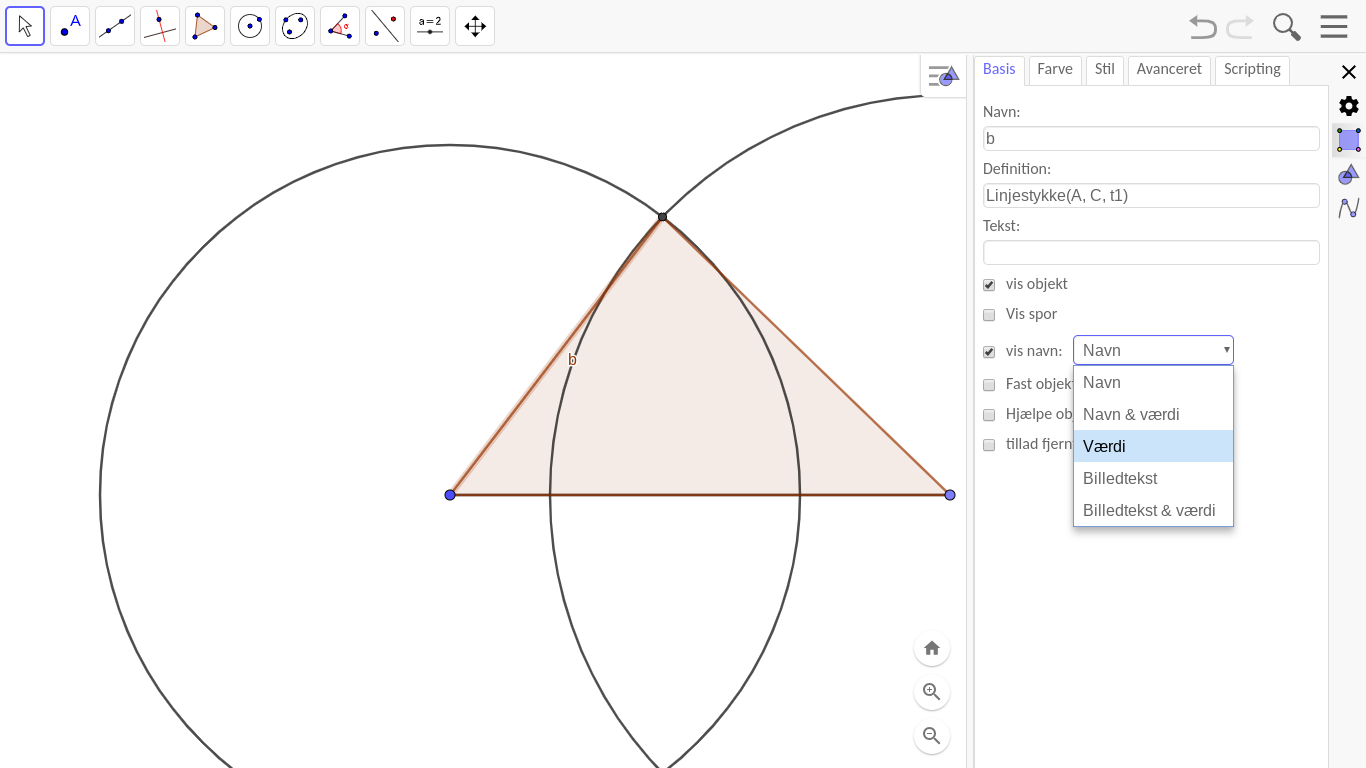This screenshot has width=1366, height=768.
Task: Select the Perpendicular line tool
Action: pyautogui.click(x=160, y=26)
